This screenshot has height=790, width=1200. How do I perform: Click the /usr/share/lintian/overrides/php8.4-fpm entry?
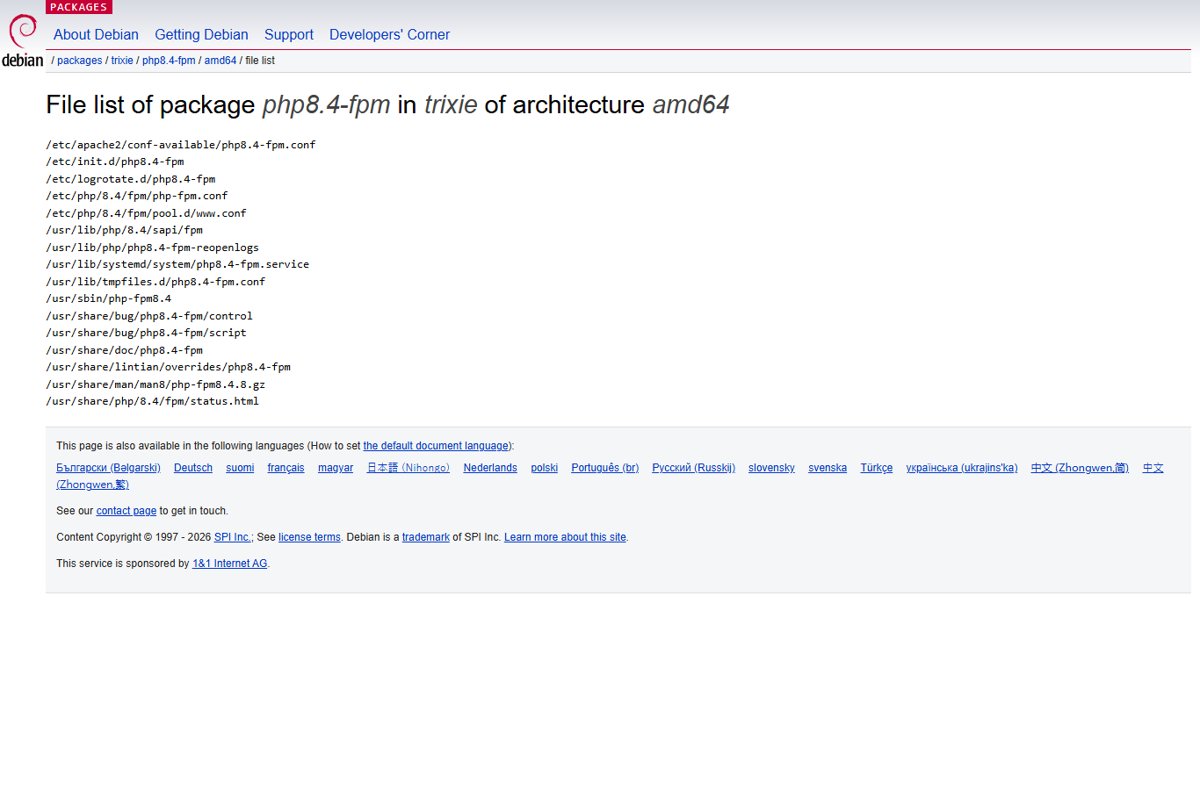tap(168, 367)
